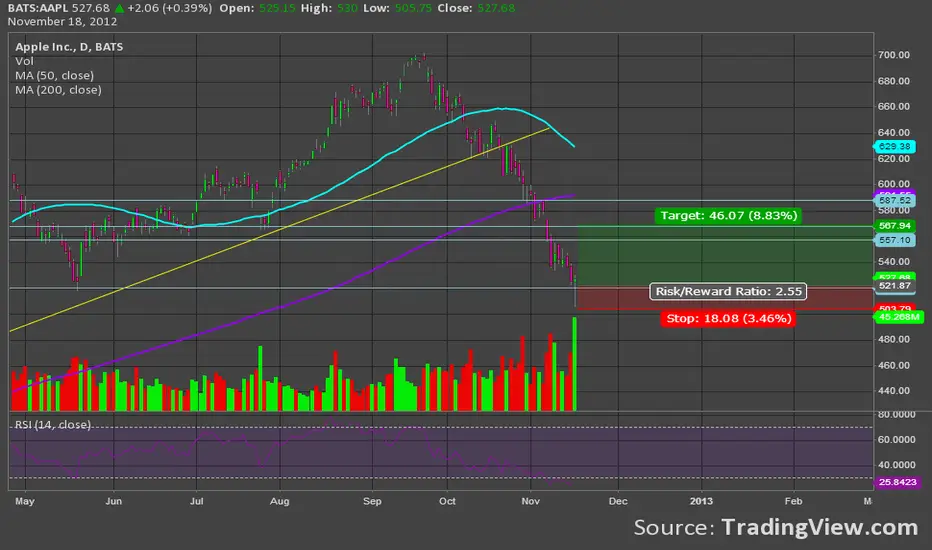Click 60.0000 on the RSI axis

(897, 439)
